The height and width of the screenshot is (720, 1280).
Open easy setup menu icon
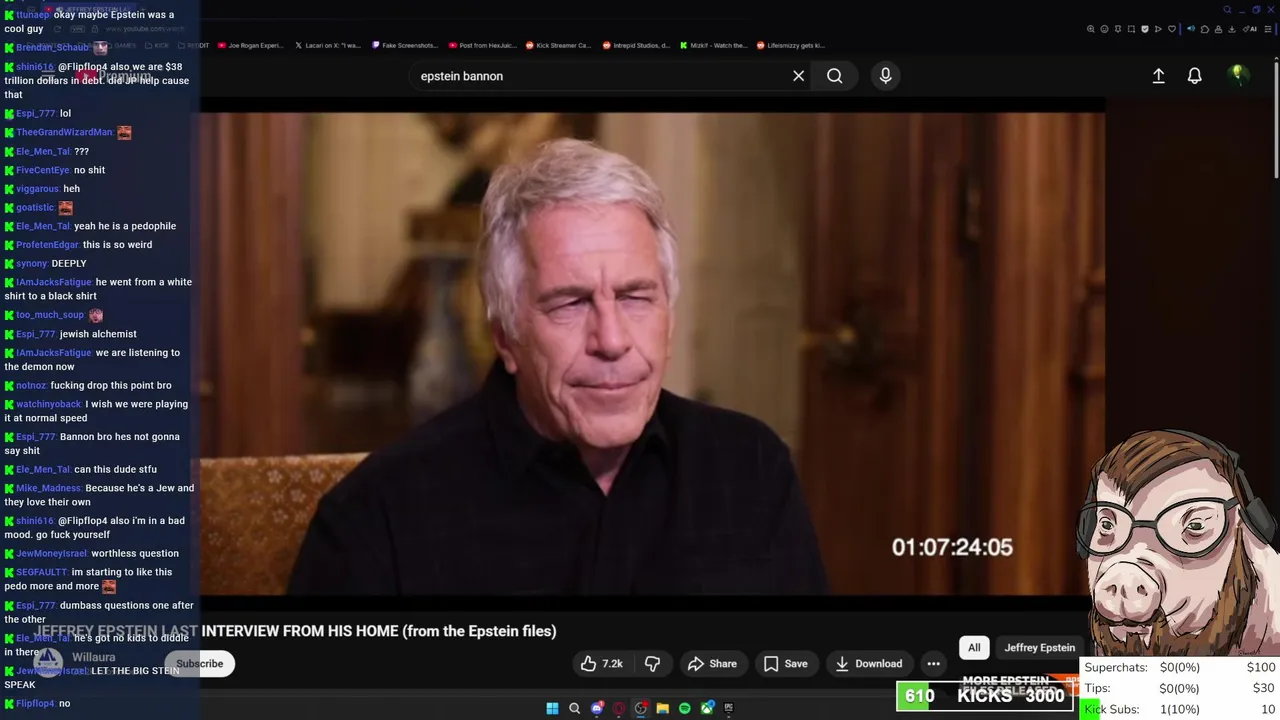tap(1268, 29)
